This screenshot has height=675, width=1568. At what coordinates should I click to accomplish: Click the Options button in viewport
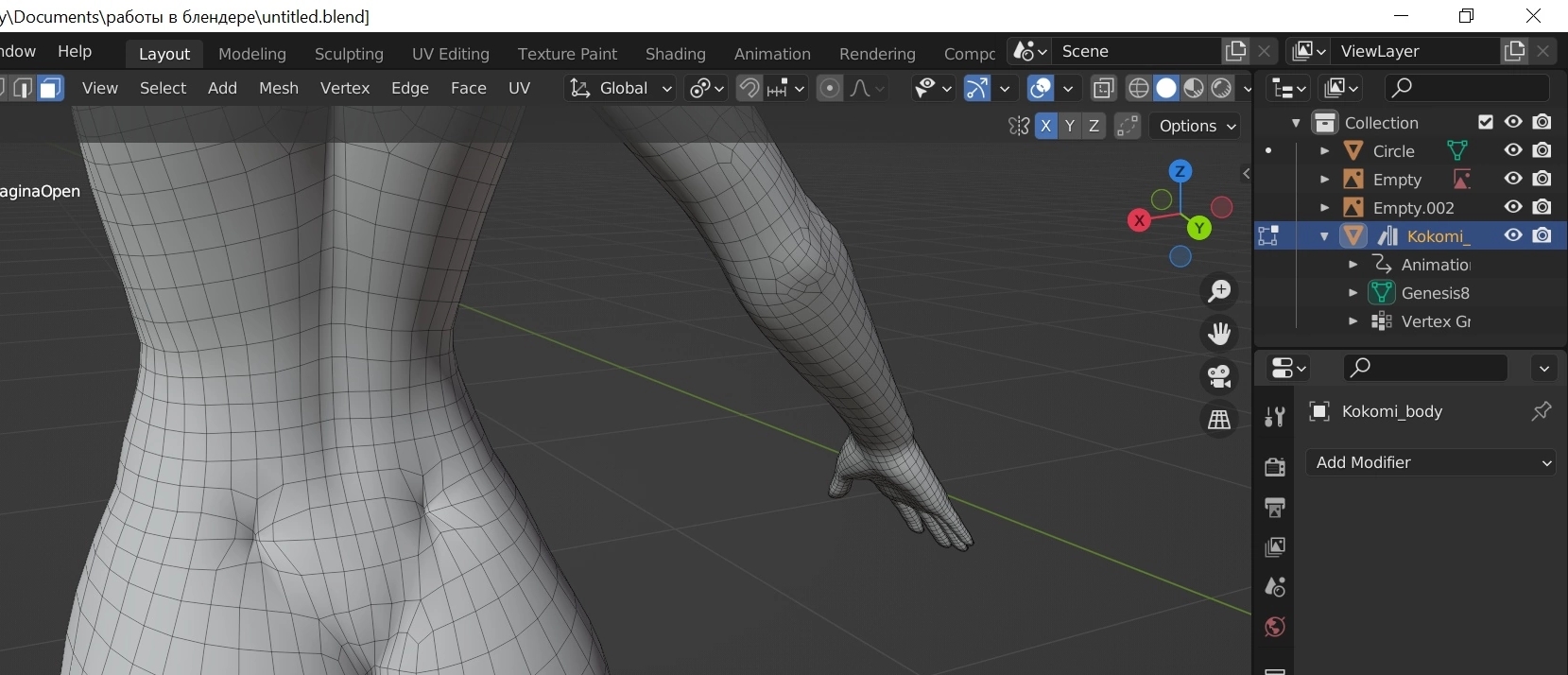pyautogui.click(x=1196, y=126)
